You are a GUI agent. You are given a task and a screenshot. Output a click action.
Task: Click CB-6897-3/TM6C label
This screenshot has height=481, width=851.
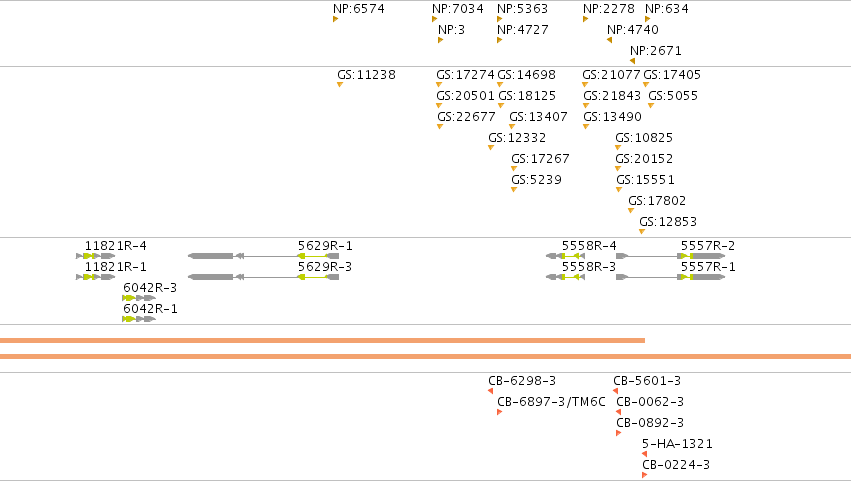click(x=551, y=402)
